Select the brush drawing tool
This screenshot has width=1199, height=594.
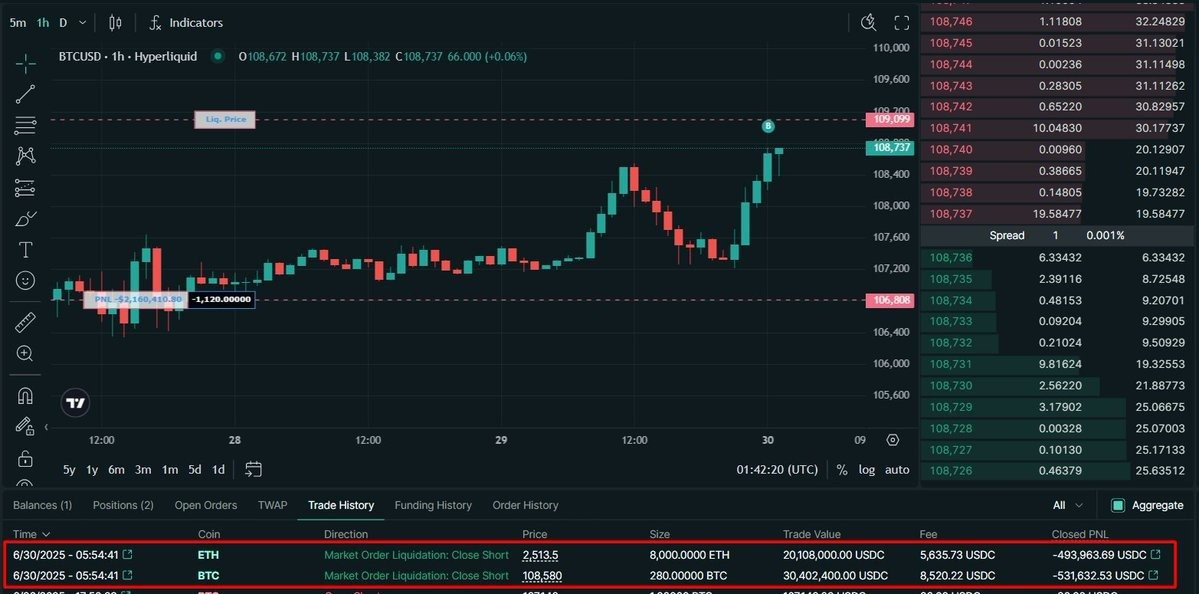click(25, 219)
